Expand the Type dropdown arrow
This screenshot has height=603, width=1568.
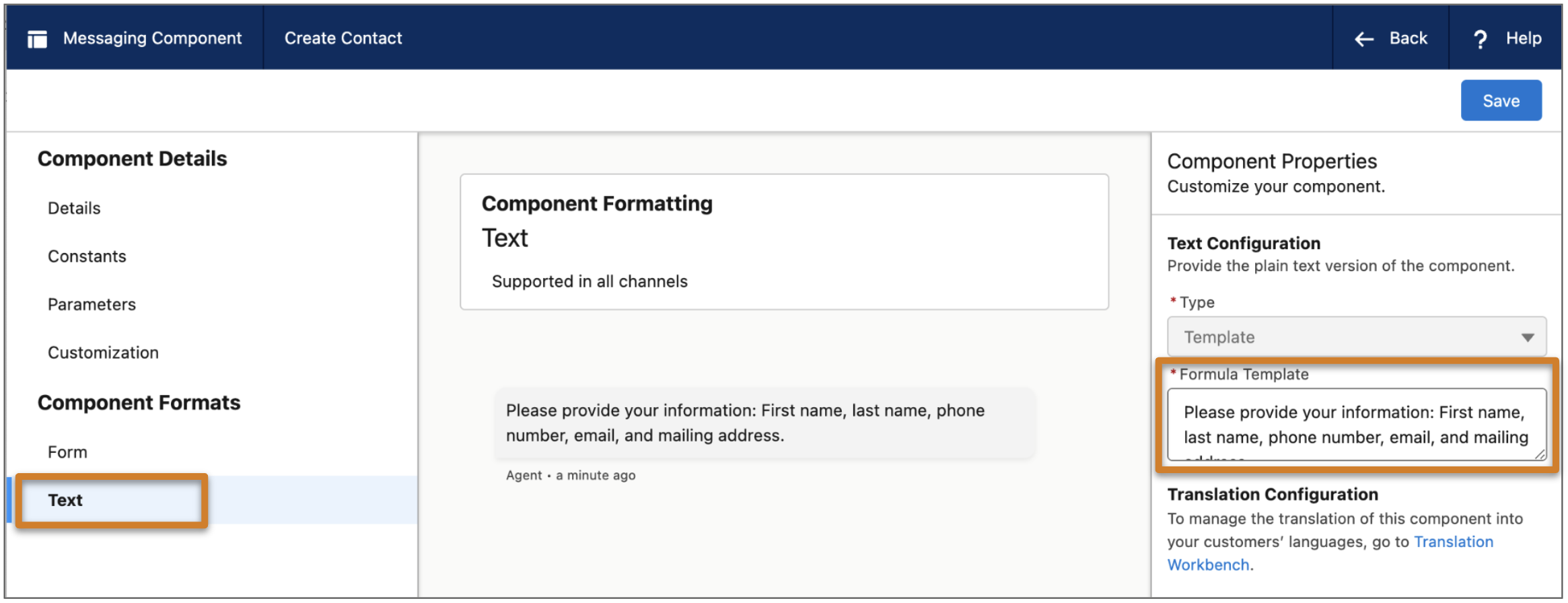(1528, 337)
